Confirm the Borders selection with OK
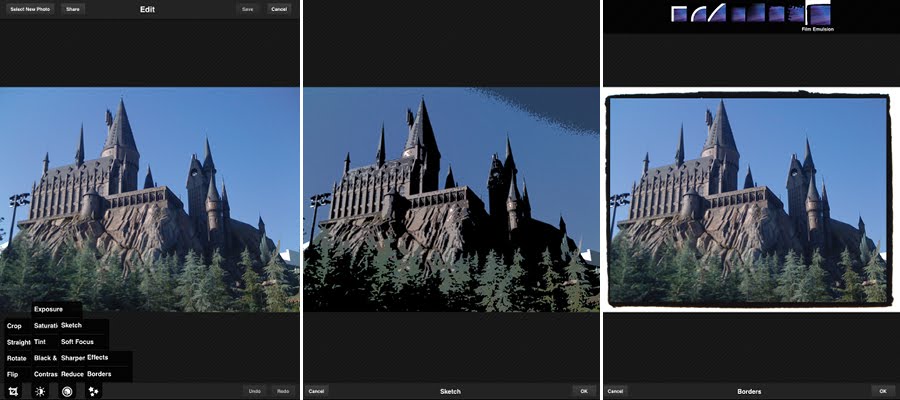 point(883,391)
